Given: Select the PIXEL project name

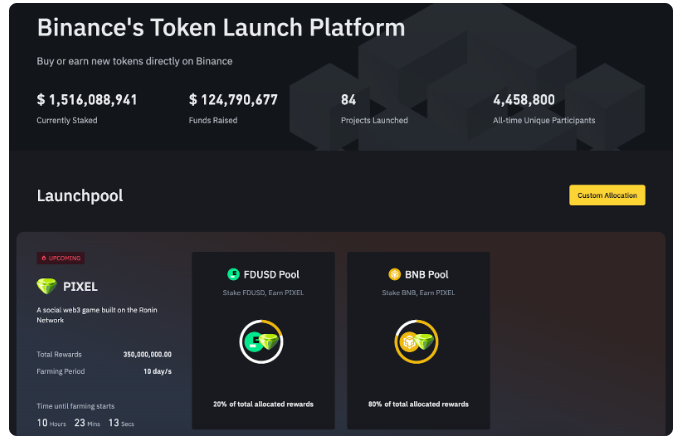Looking at the screenshot, I should point(80,287).
